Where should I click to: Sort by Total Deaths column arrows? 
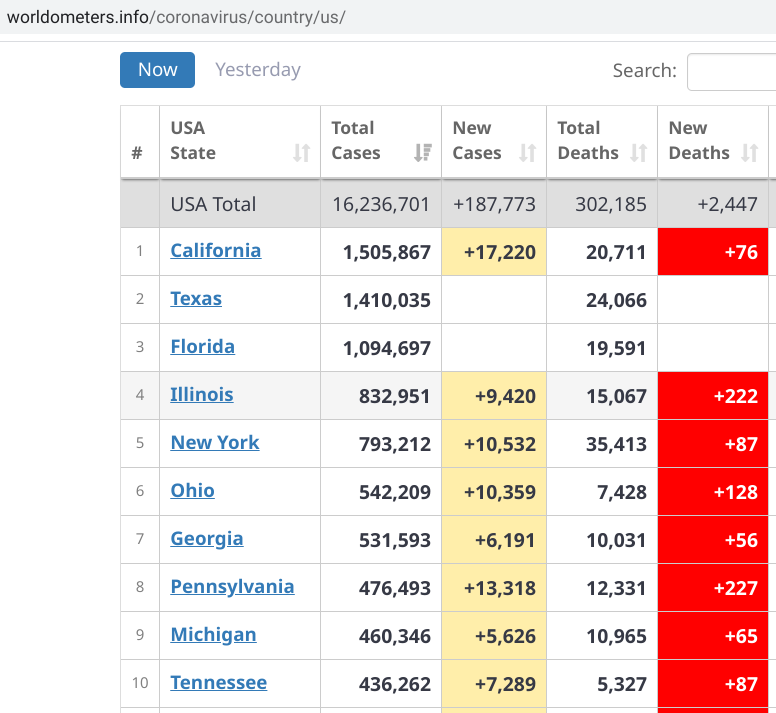[x=638, y=153]
